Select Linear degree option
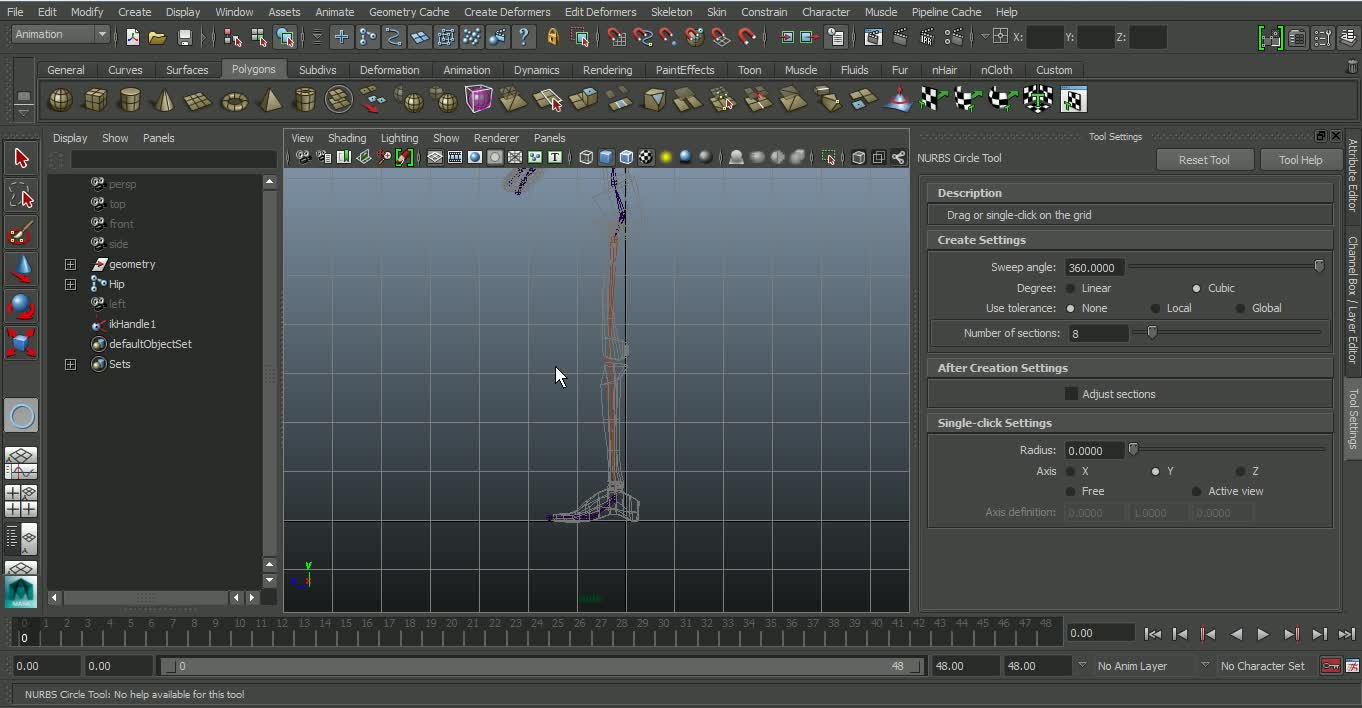The width and height of the screenshot is (1362, 708). (1071, 288)
